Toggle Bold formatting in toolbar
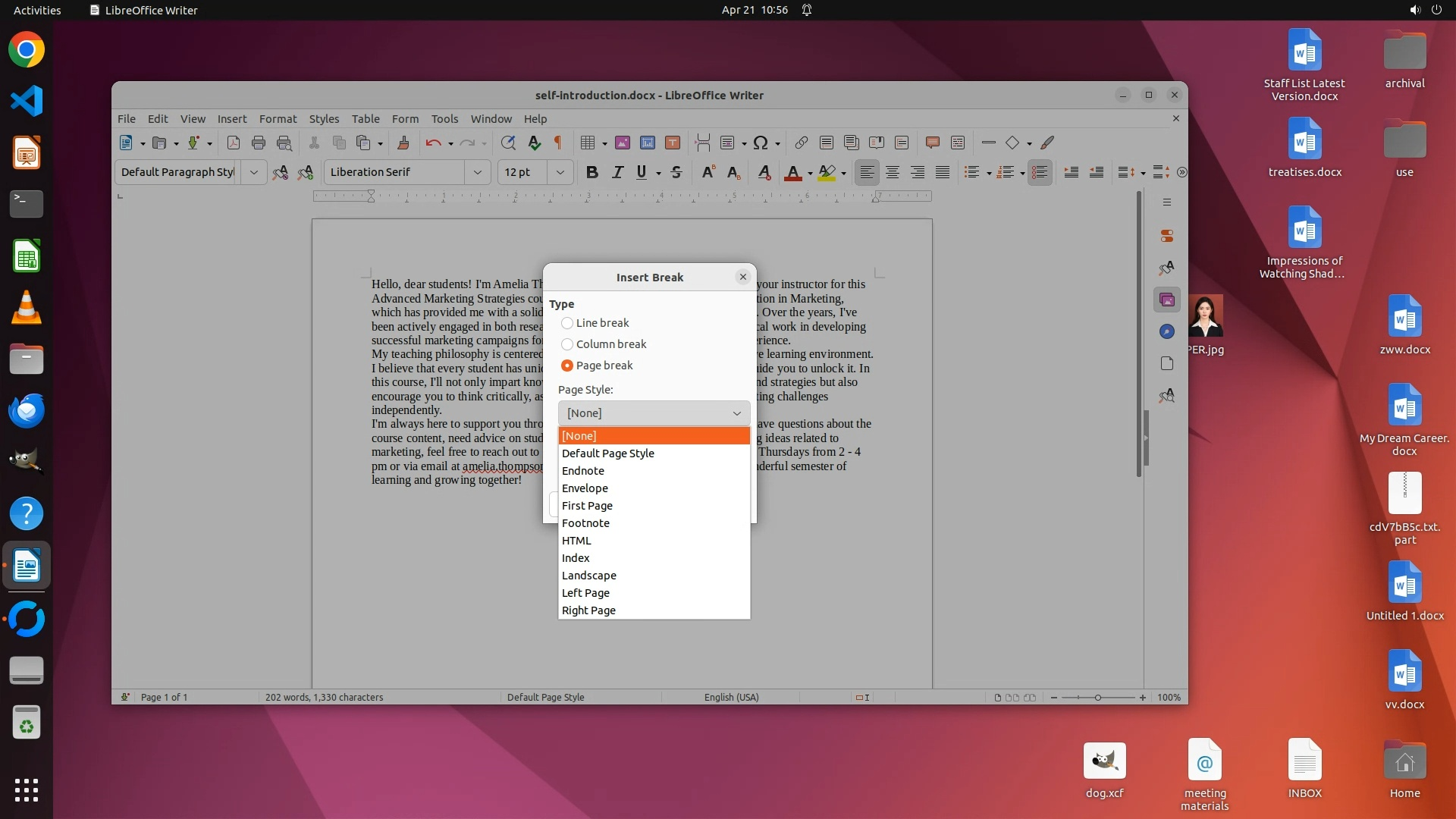The width and height of the screenshot is (1456, 819). coord(592,172)
